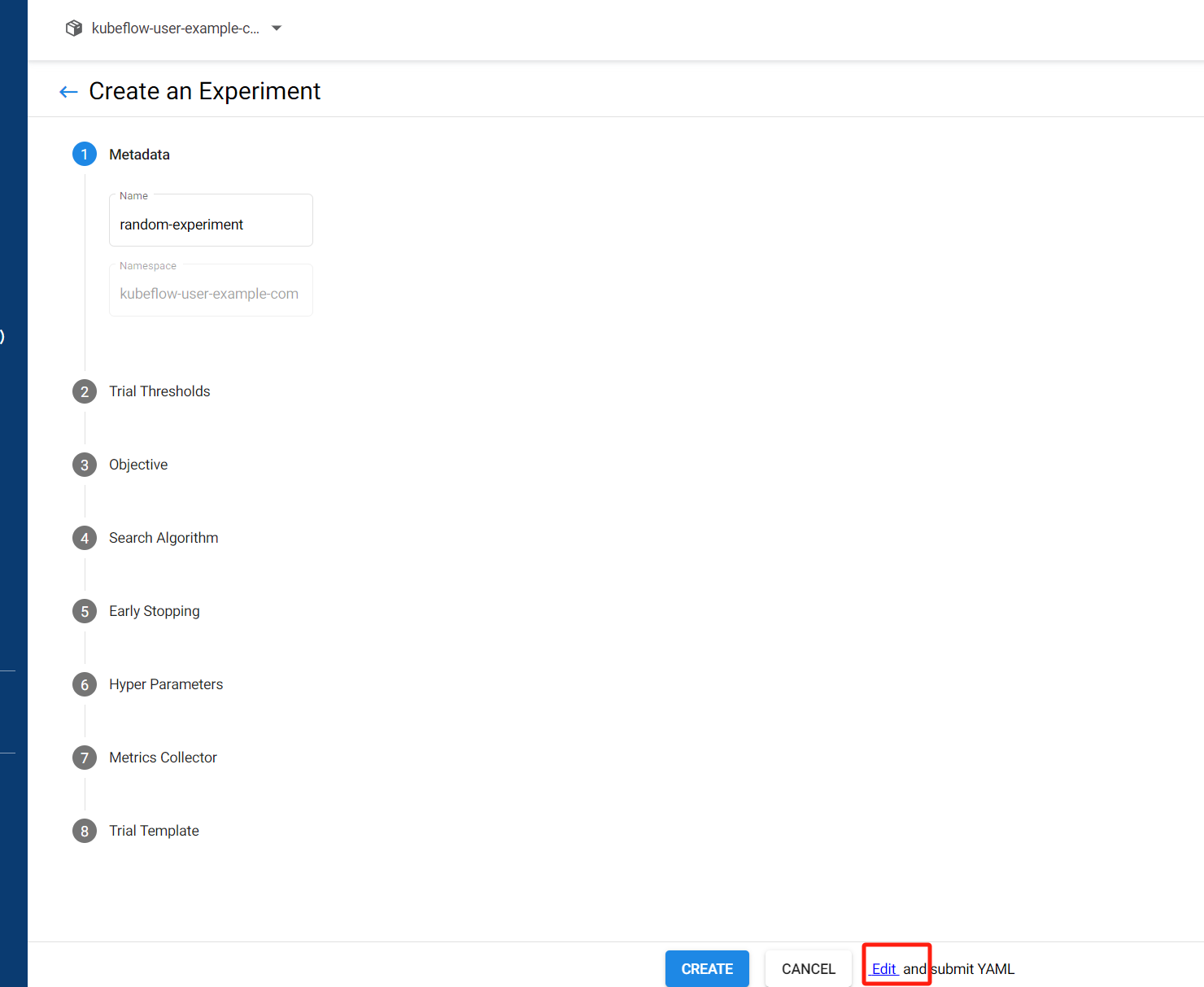Expand the Trial Thresholds step
This screenshot has width=1204, height=987.
(159, 391)
